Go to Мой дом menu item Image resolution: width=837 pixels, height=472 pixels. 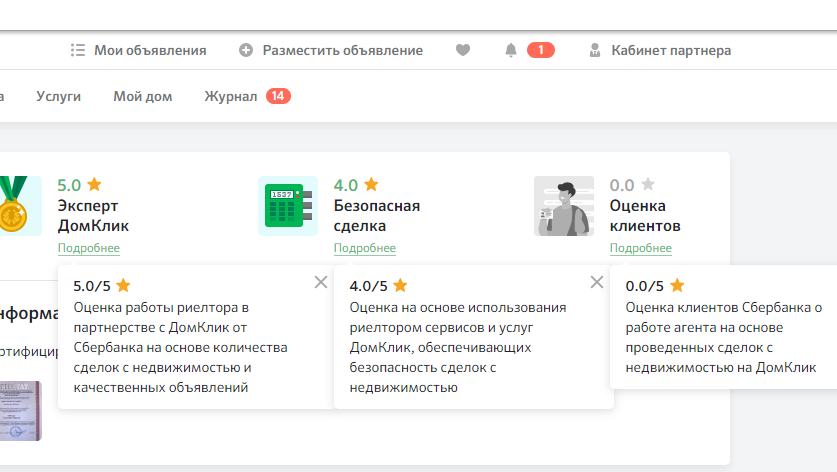coord(143,96)
